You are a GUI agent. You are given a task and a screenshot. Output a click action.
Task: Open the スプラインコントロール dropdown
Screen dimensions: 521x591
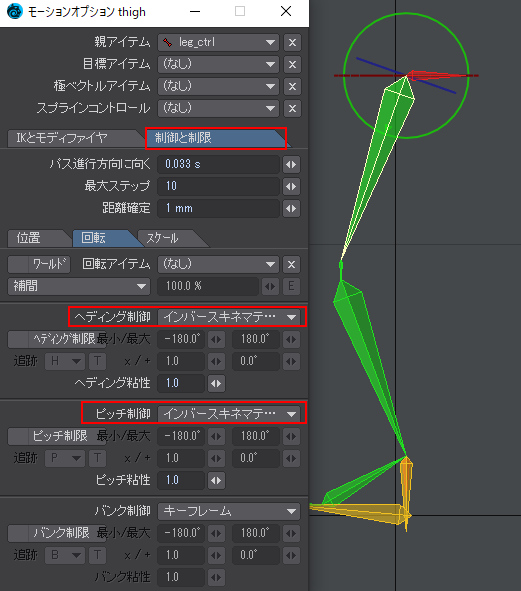tap(218, 109)
